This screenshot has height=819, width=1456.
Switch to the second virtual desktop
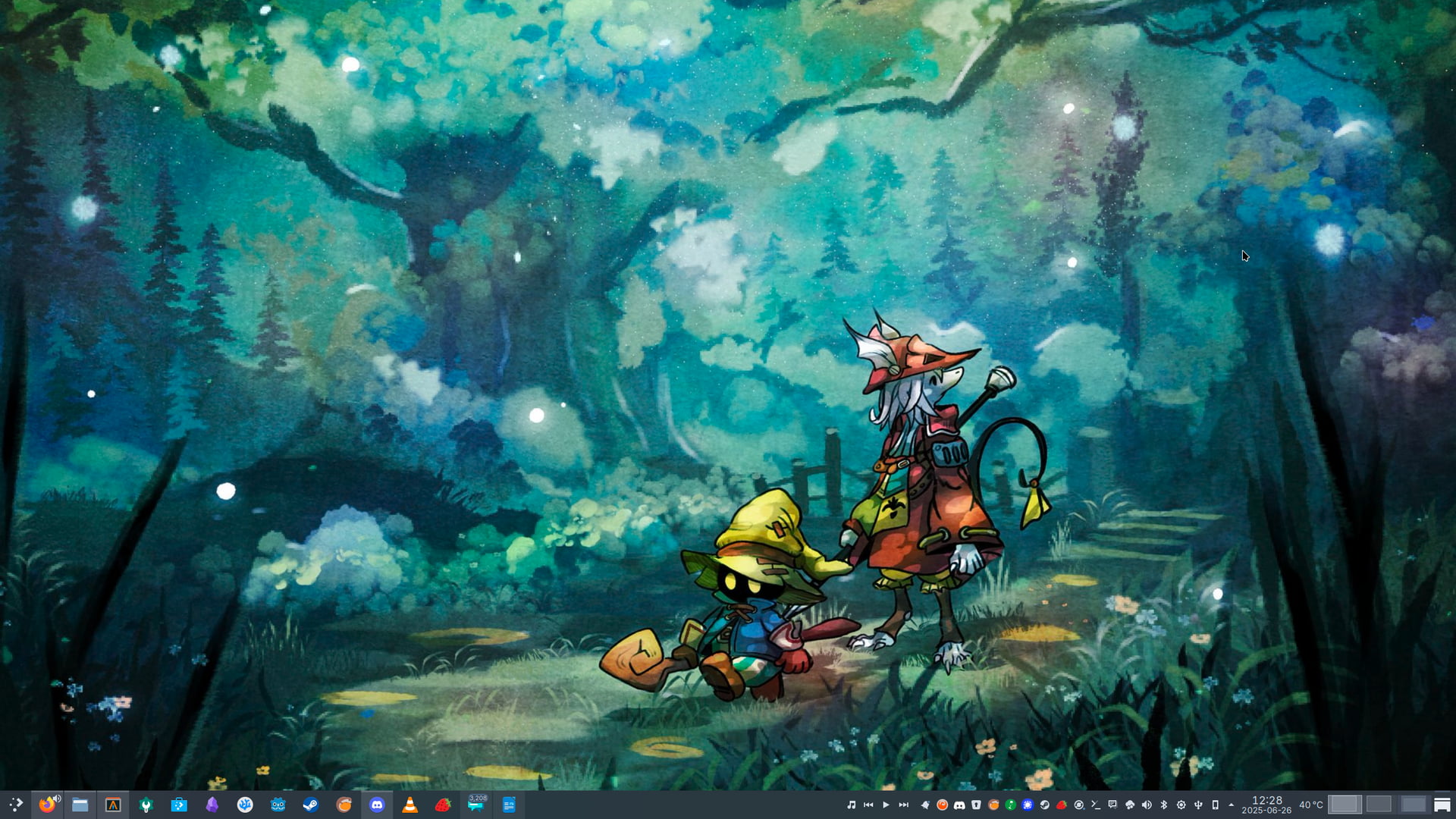point(1379,805)
